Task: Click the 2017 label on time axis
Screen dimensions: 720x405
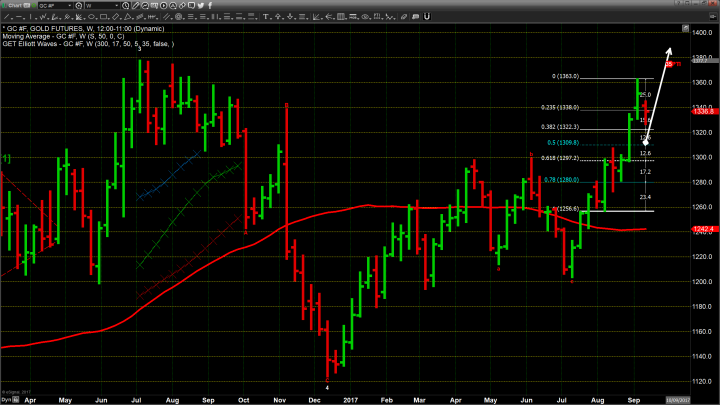Action: click(x=350, y=400)
